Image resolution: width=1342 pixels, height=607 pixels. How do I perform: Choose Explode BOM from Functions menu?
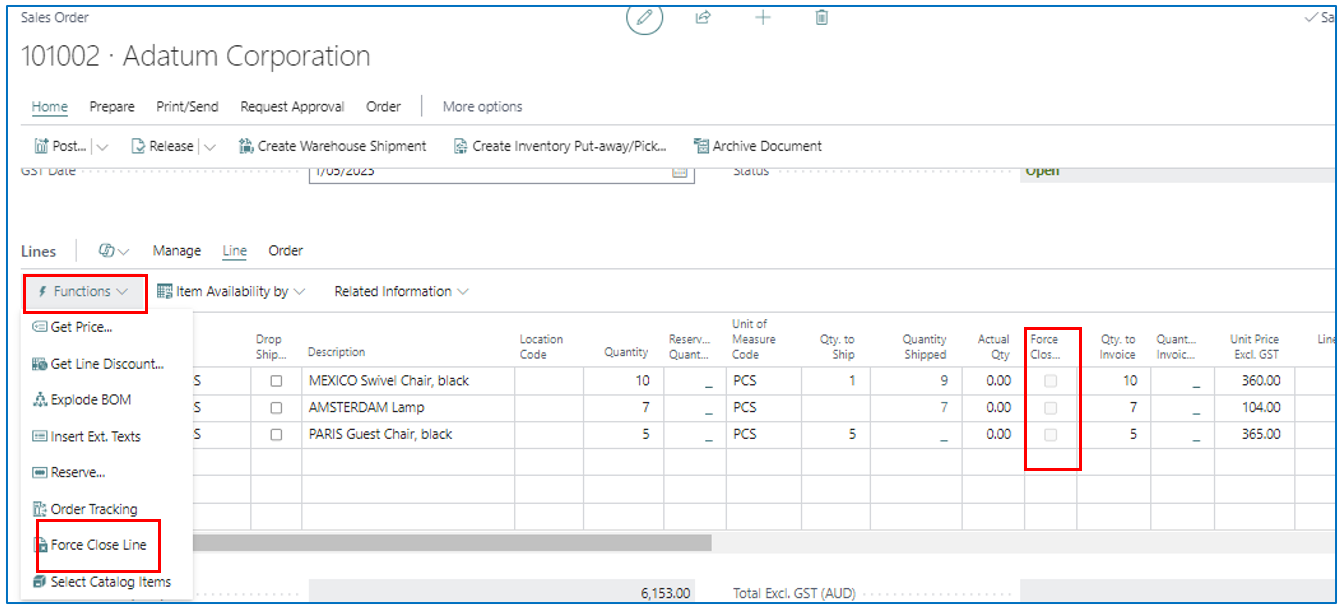(x=90, y=400)
